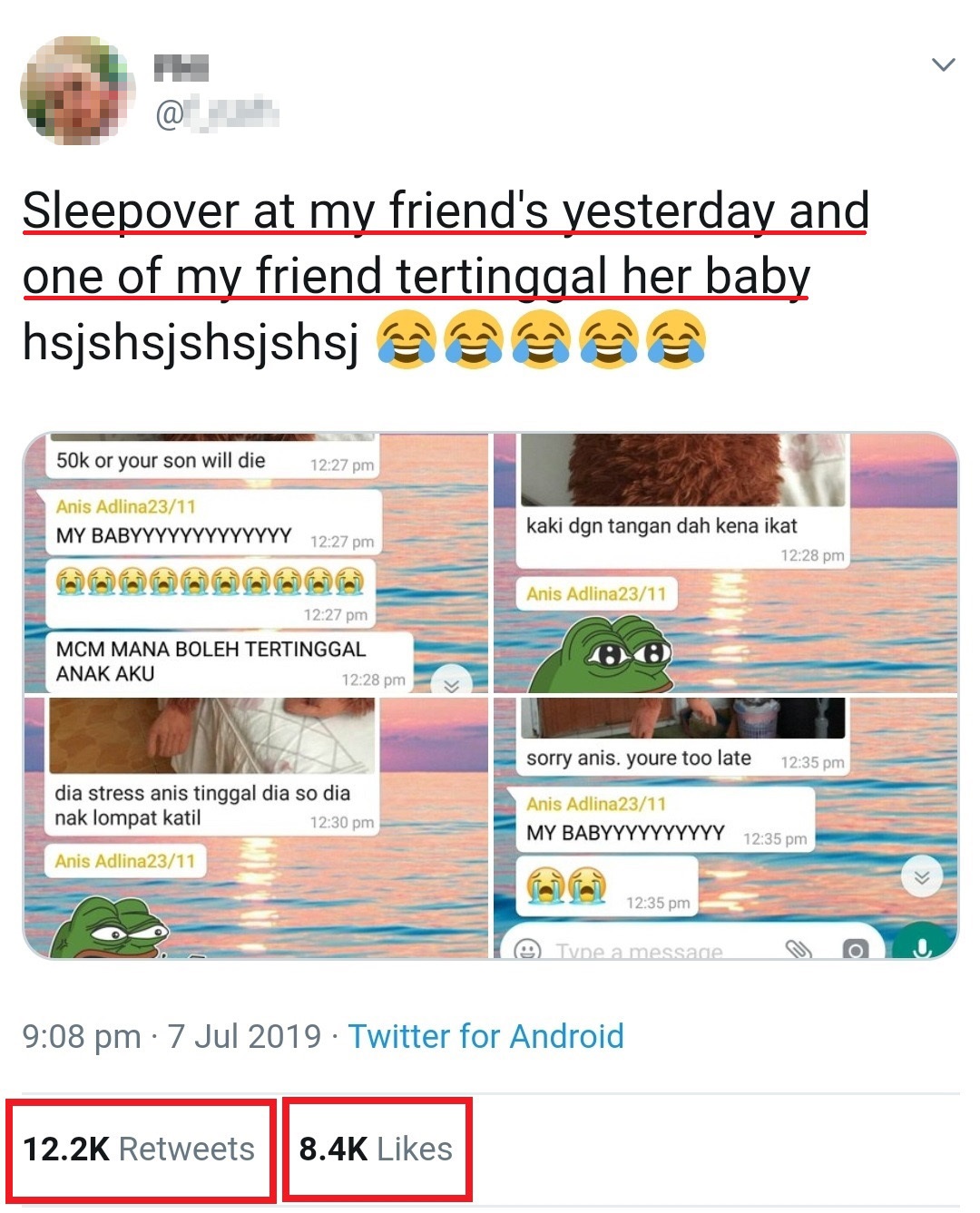The image size is (980, 1213).
Task: Tap the camera icon in message bar
Action: [855, 949]
